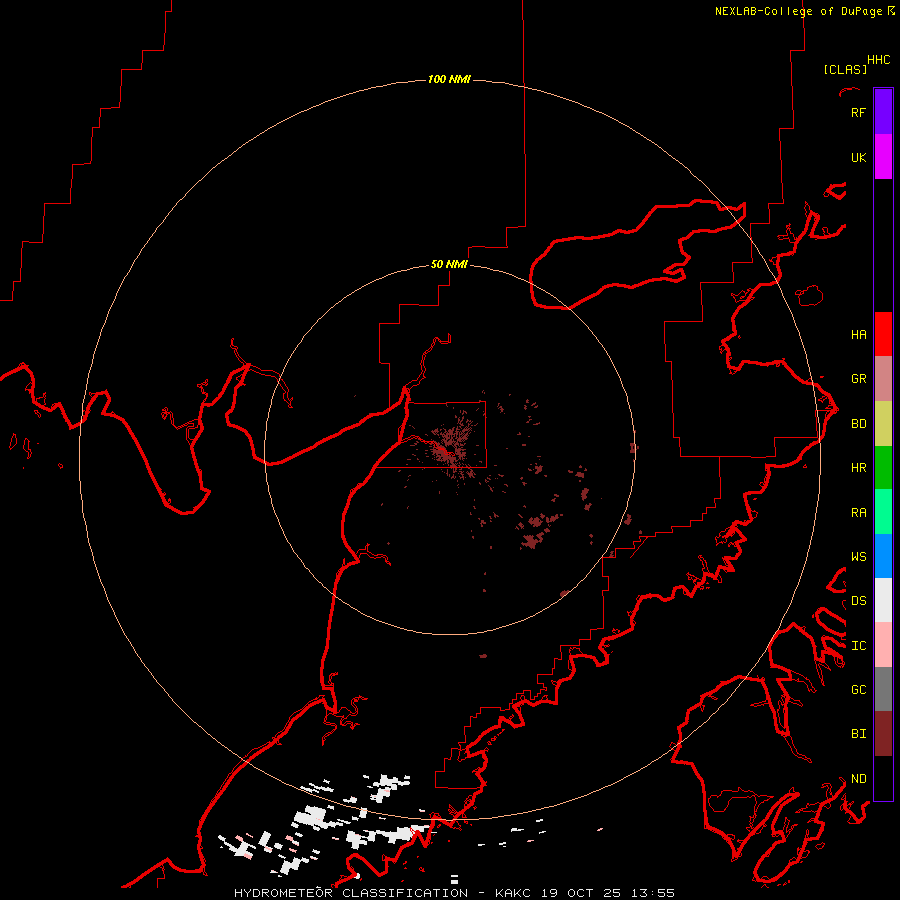The height and width of the screenshot is (900, 900).
Task: Click the DS legend label
Action: click(858, 600)
